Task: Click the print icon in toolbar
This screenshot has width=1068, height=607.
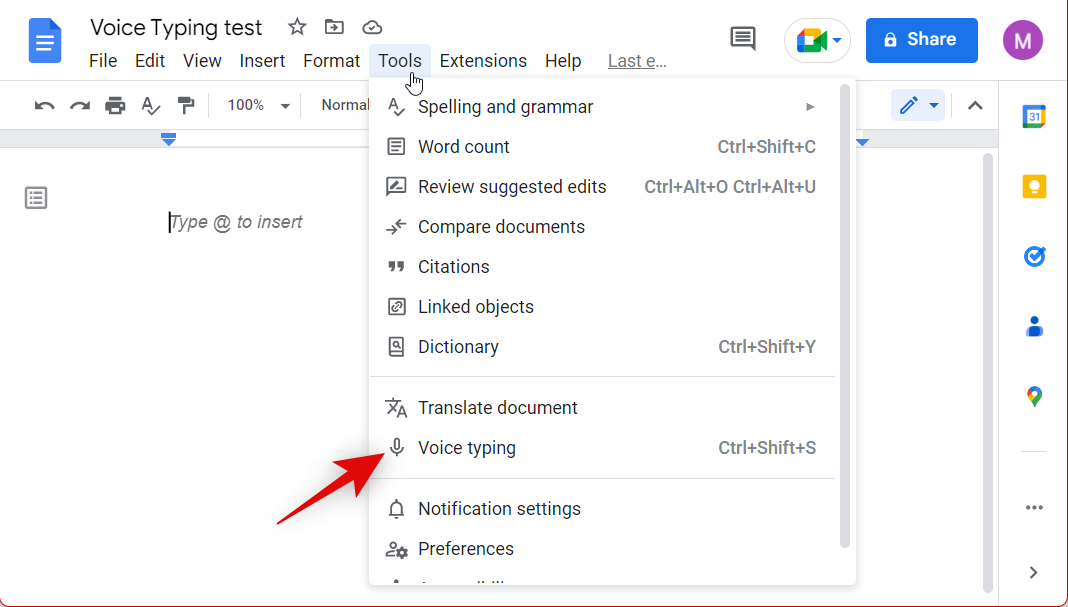Action: tap(115, 105)
